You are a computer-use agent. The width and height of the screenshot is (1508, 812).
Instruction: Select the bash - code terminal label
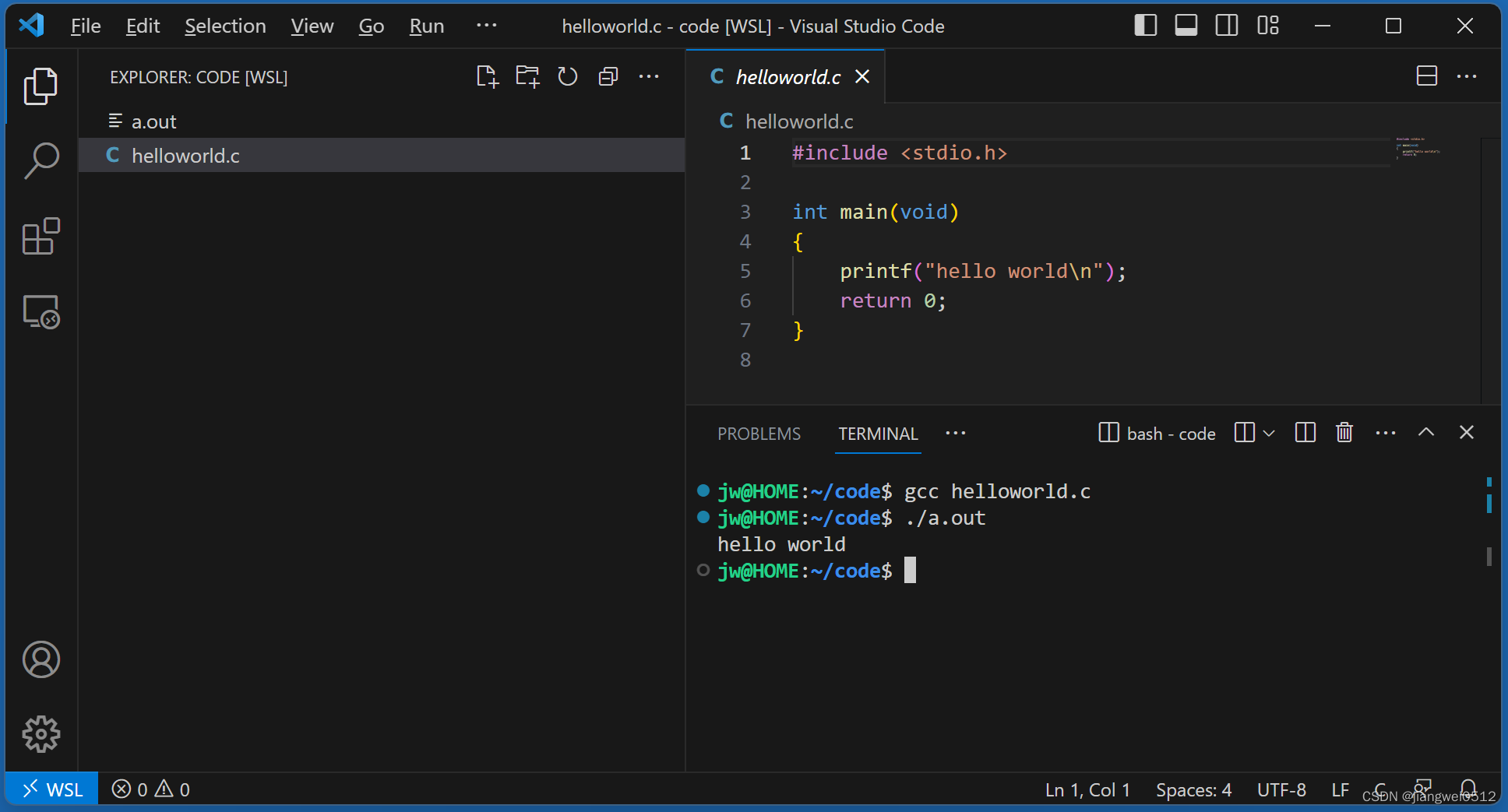tap(1157, 433)
